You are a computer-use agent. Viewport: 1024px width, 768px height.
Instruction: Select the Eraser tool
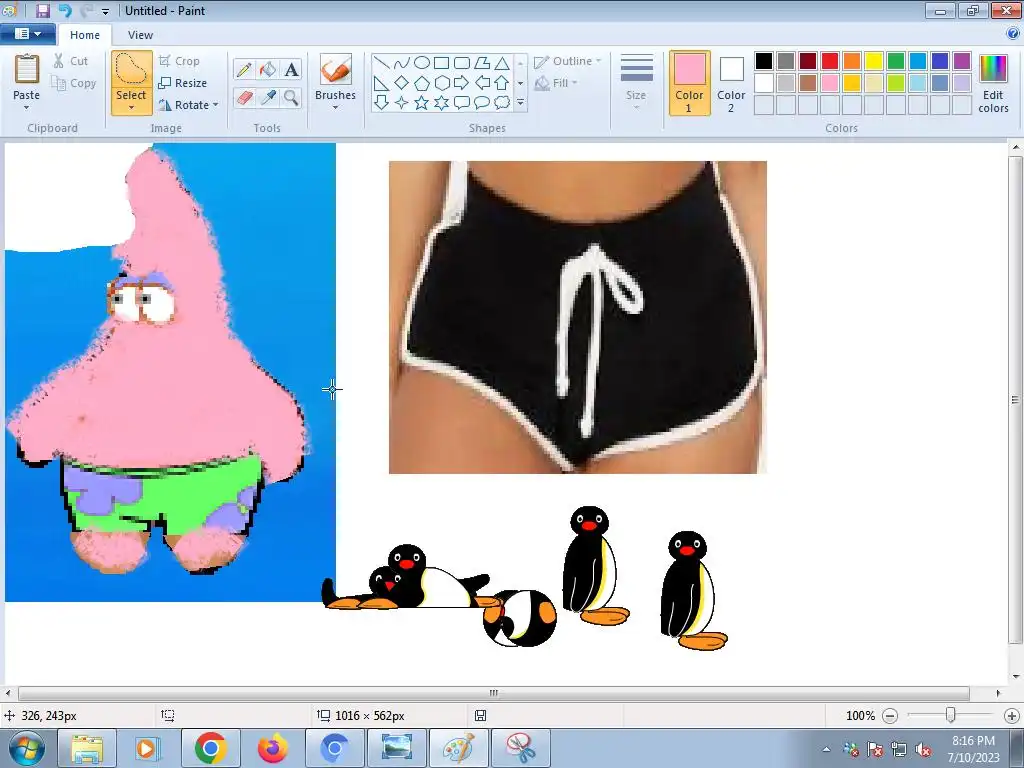click(x=244, y=97)
